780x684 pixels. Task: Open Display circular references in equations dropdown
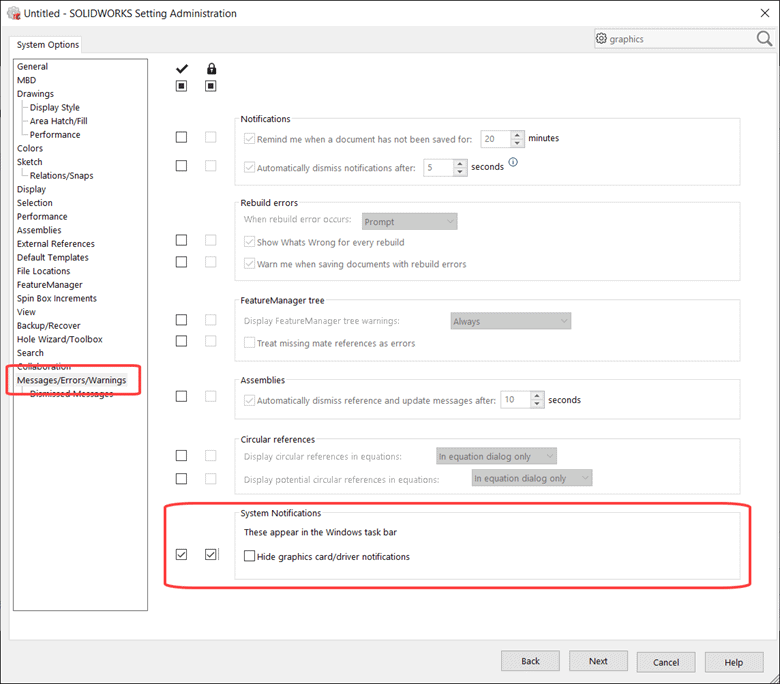pos(496,456)
